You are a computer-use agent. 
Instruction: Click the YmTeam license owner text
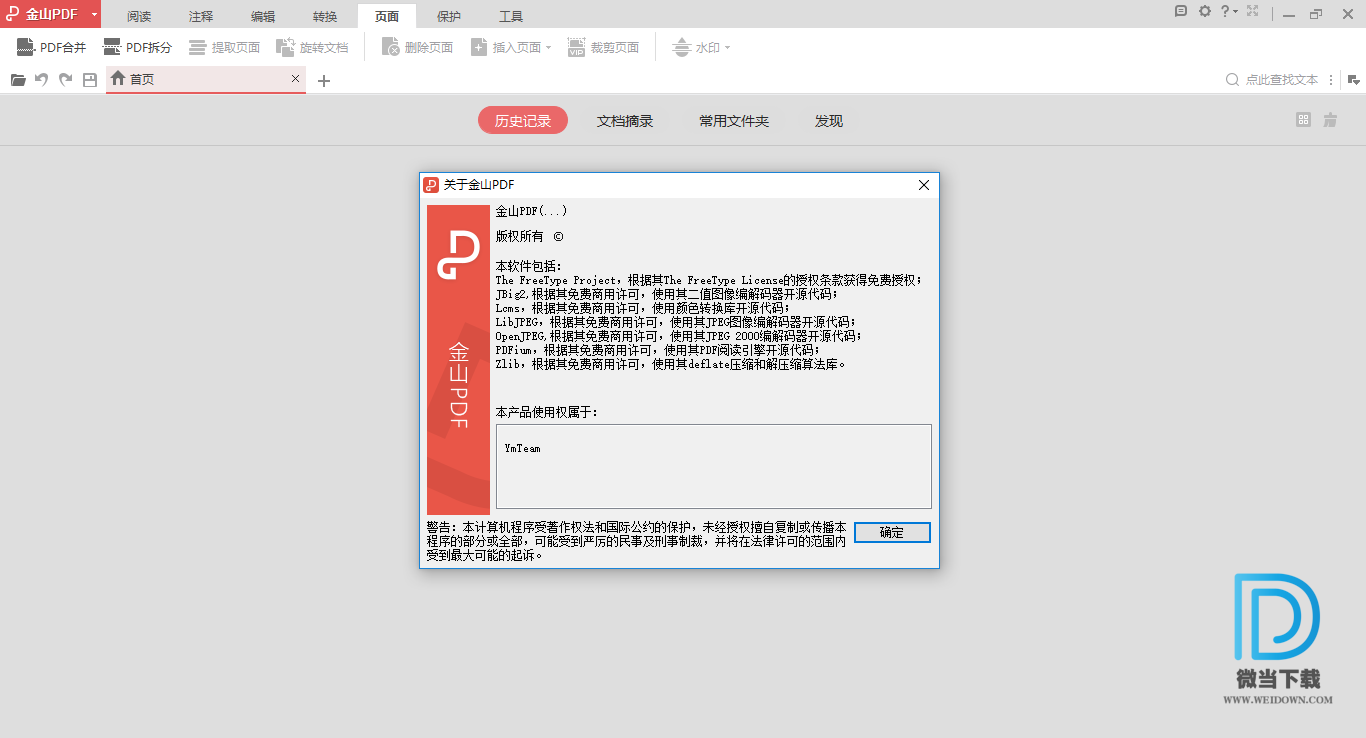tap(523, 449)
